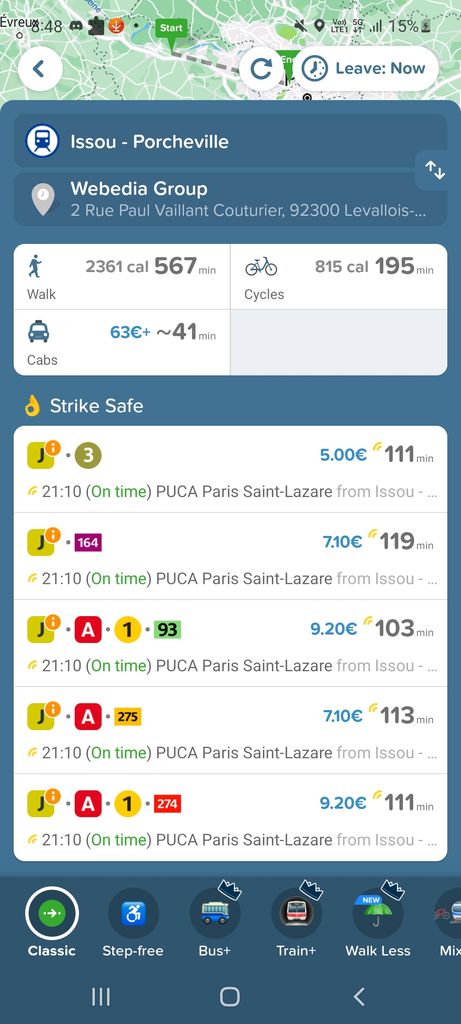The width and height of the screenshot is (461, 1024).
Task: Tap the back arrow button
Action: (40, 69)
